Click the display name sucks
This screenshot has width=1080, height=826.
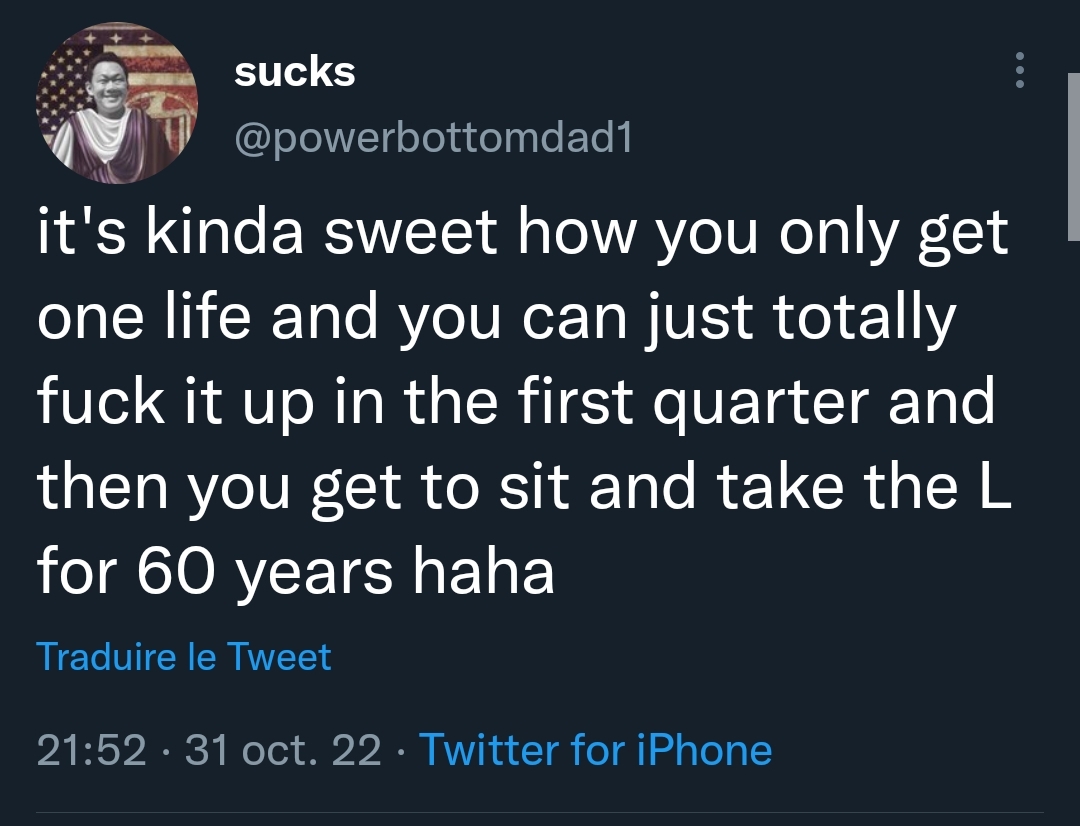tap(295, 72)
